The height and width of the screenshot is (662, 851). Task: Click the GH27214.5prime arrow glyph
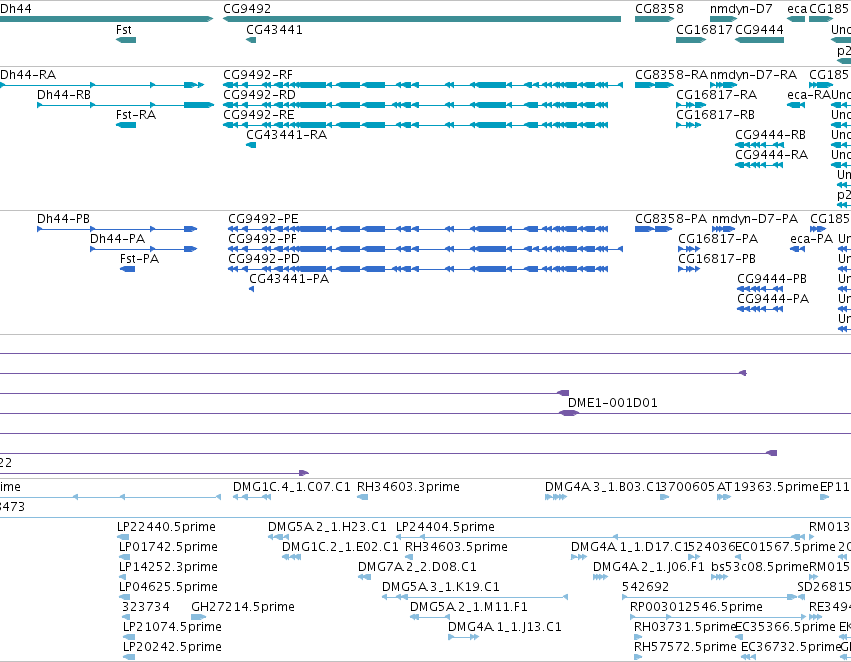199,617
